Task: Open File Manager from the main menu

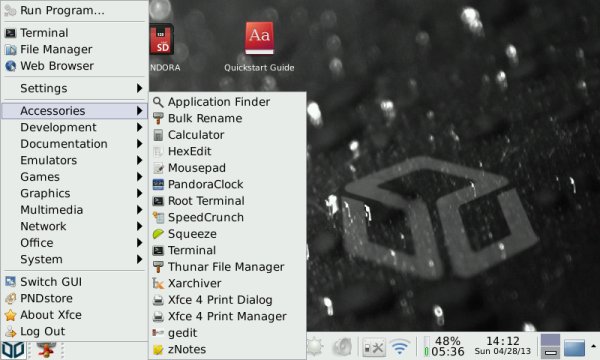Action: [75, 49]
